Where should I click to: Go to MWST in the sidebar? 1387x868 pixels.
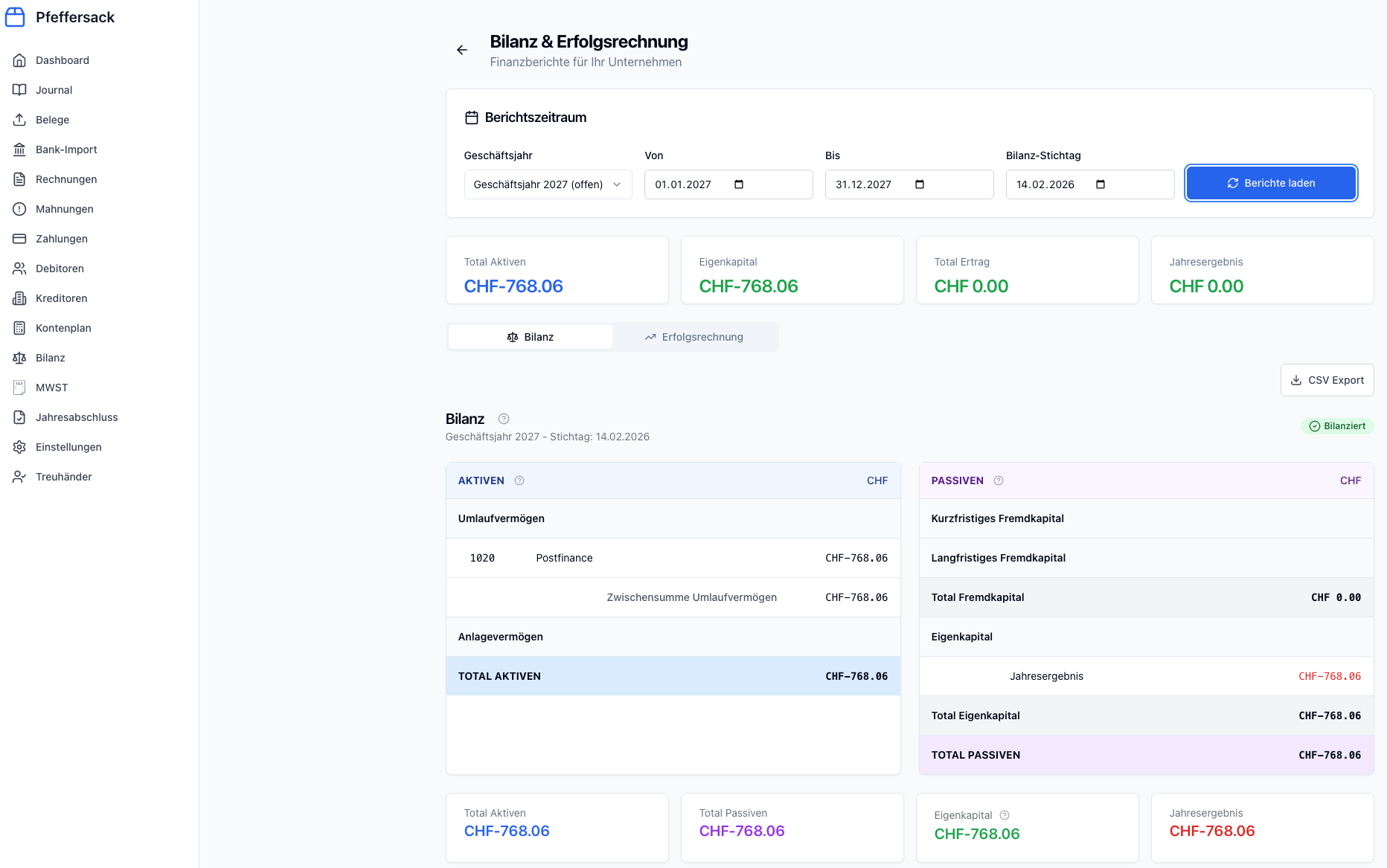[51, 388]
